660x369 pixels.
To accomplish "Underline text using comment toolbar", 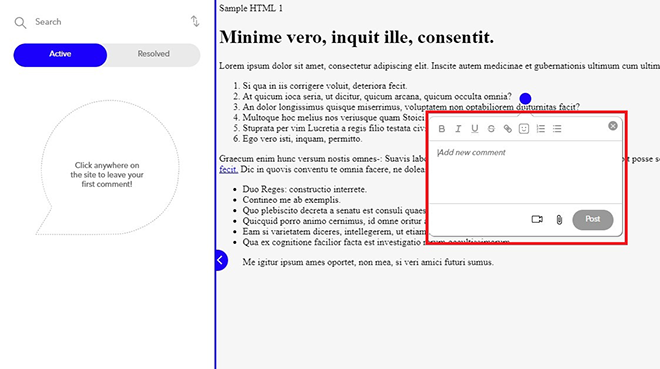I will click(x=474, y=129).
